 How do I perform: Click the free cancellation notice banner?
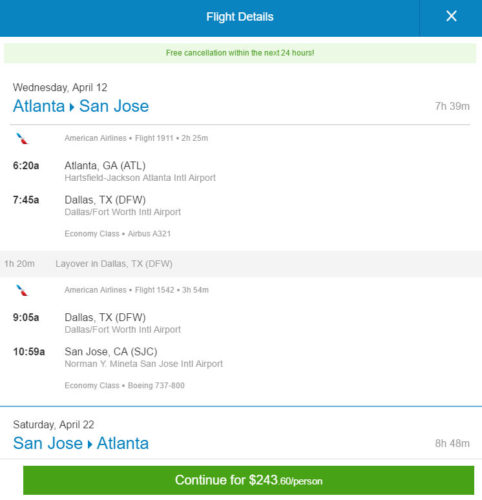[240, 53]
